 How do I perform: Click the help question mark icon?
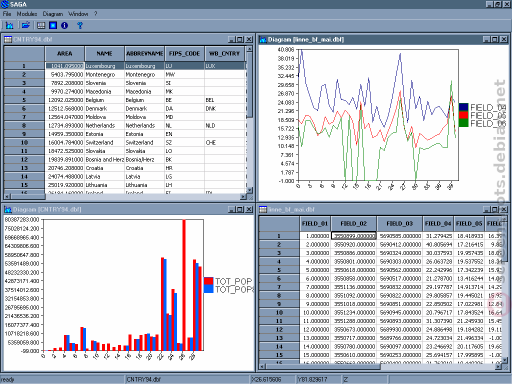coord(80,25)
